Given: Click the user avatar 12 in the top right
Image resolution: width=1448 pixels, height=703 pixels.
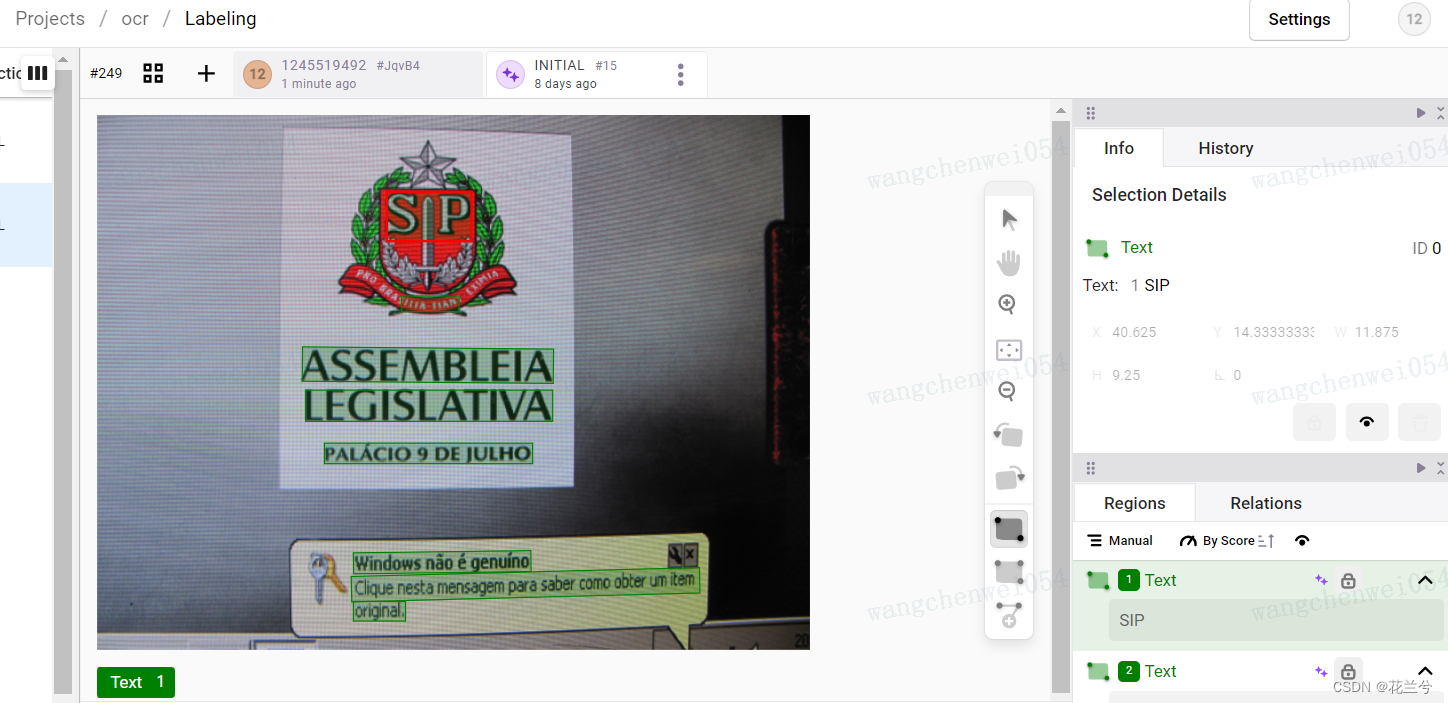Looking at the screenshot, I should coord(1414,19).
